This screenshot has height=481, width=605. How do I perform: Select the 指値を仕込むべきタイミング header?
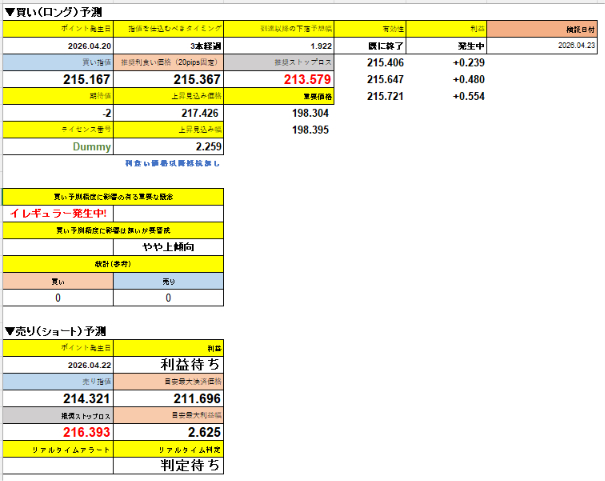tap(169, 29)
